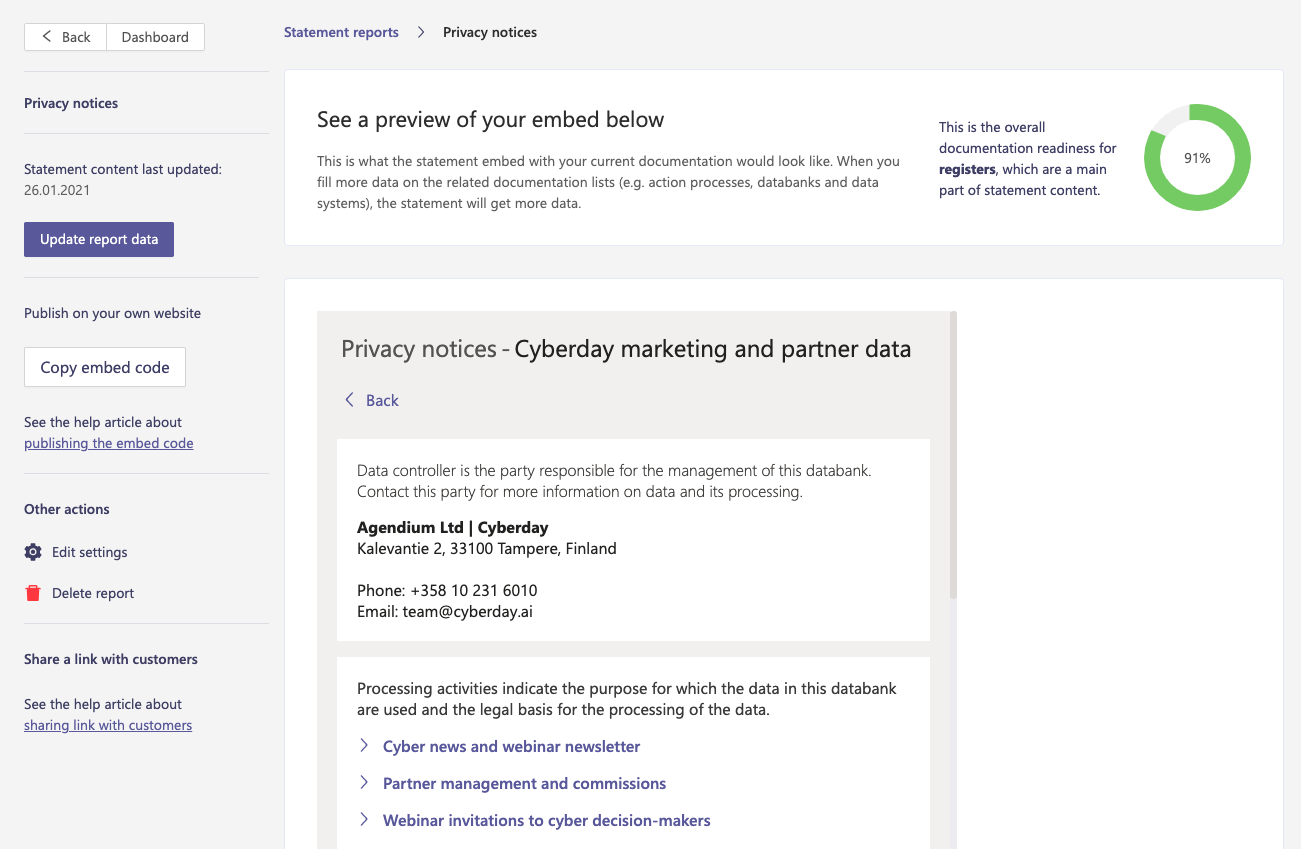This screenshot has height=849, width=1301.
Task: Open the Dashboard tab
Action: 155,37
